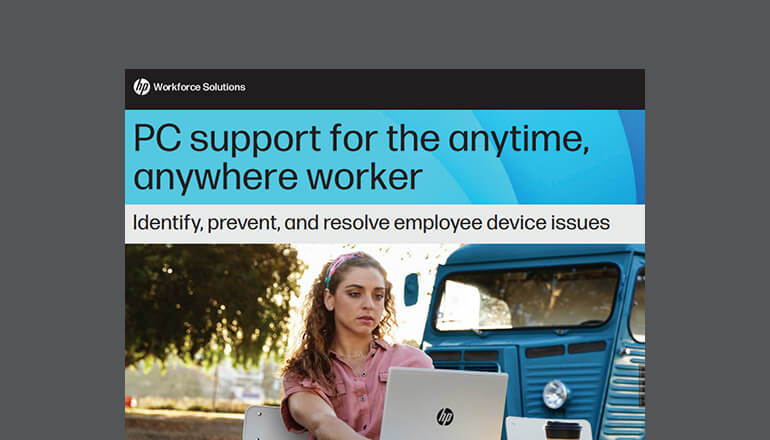Click the van's side mirror

(411, 289)
